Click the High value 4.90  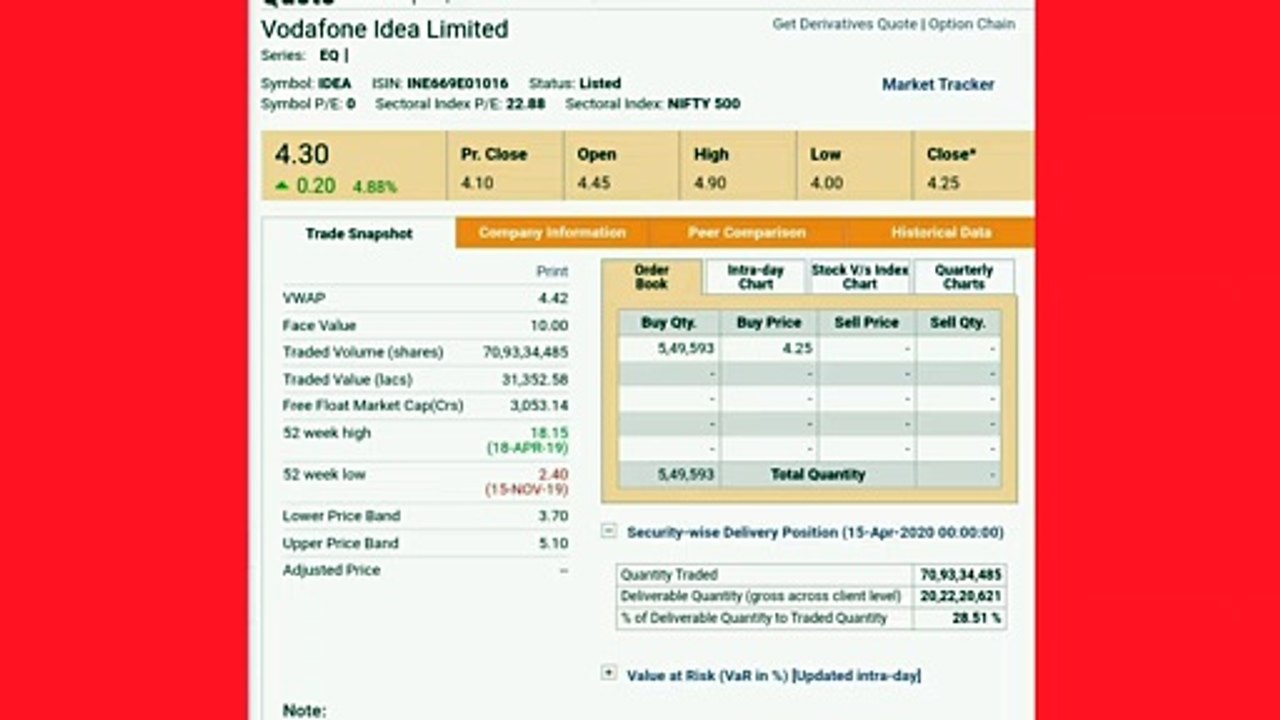coord(710,183)
